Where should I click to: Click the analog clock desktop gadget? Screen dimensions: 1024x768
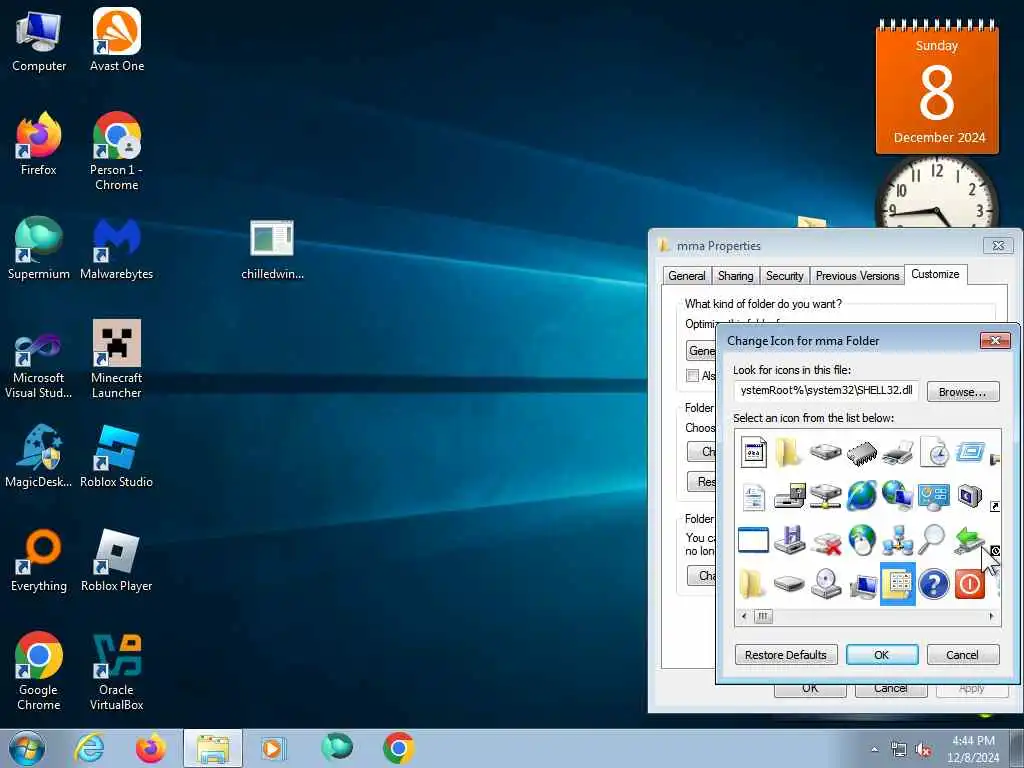pos(937,193)
